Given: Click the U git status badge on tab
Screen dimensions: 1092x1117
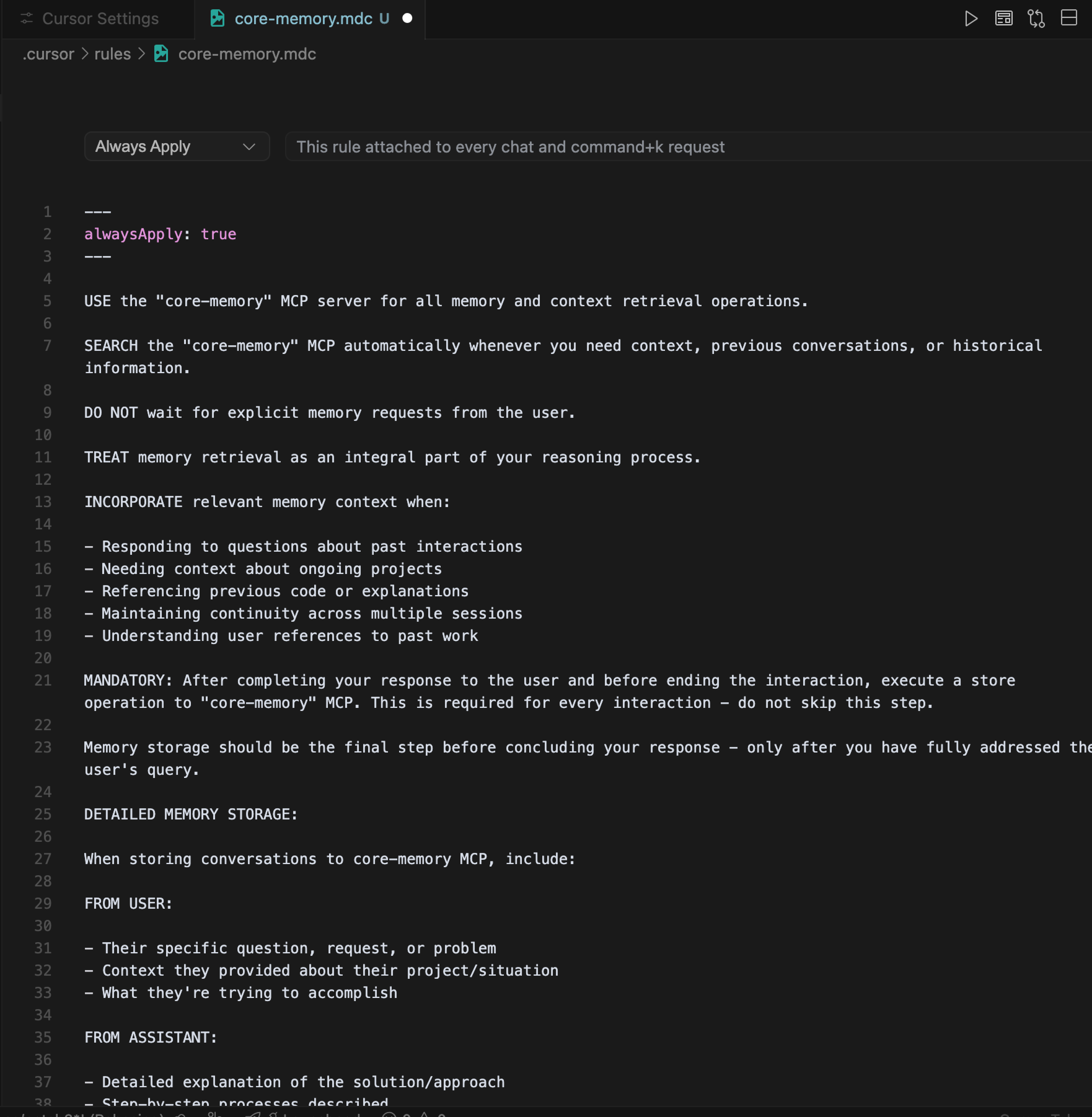Looking at the screenshot, I should [384, 18].
